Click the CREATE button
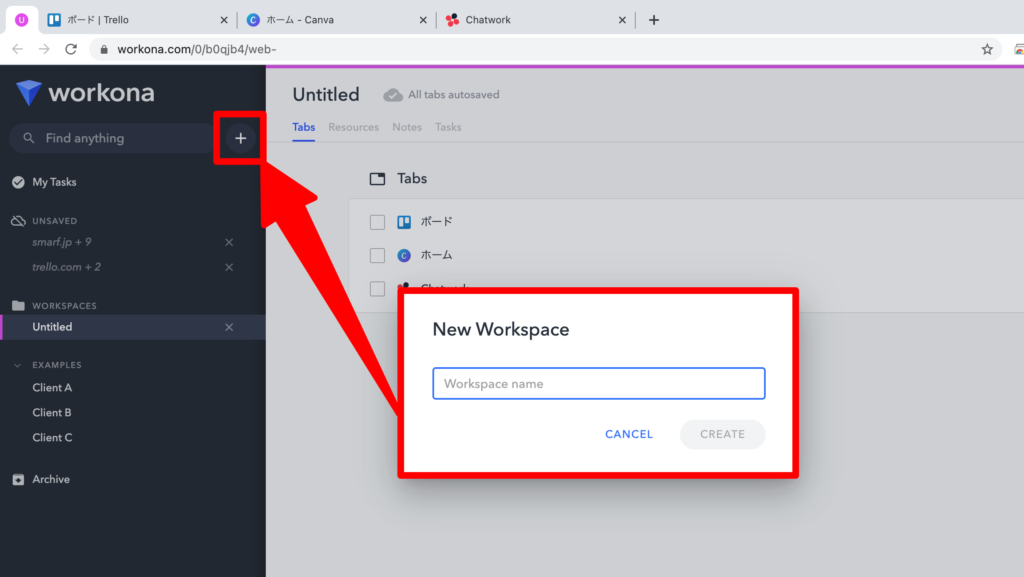The image size is (1024, 577). [722, 434]
